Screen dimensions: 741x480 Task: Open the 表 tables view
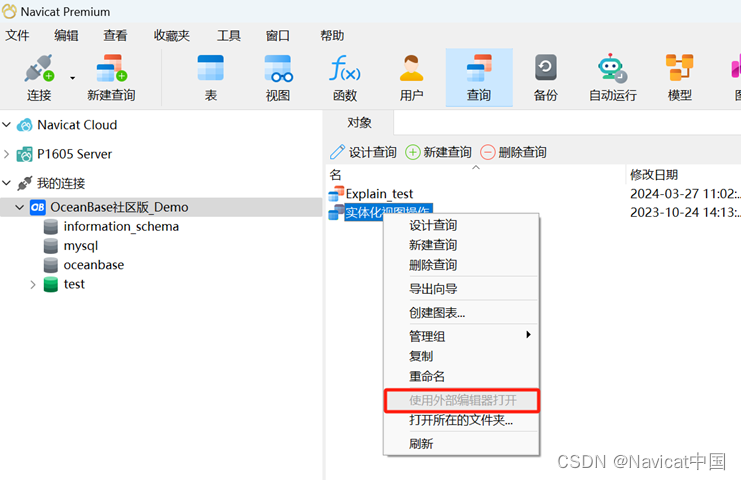(210, 78)
